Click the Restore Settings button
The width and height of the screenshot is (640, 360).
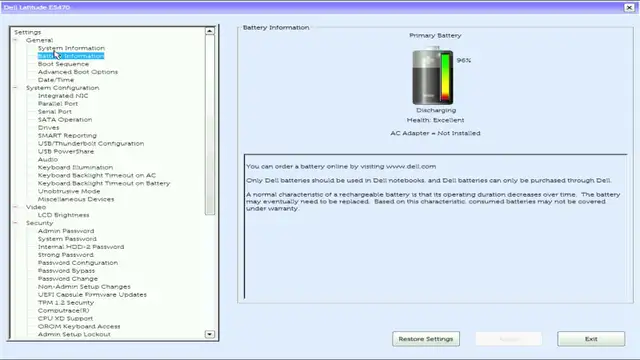point(426,339)
